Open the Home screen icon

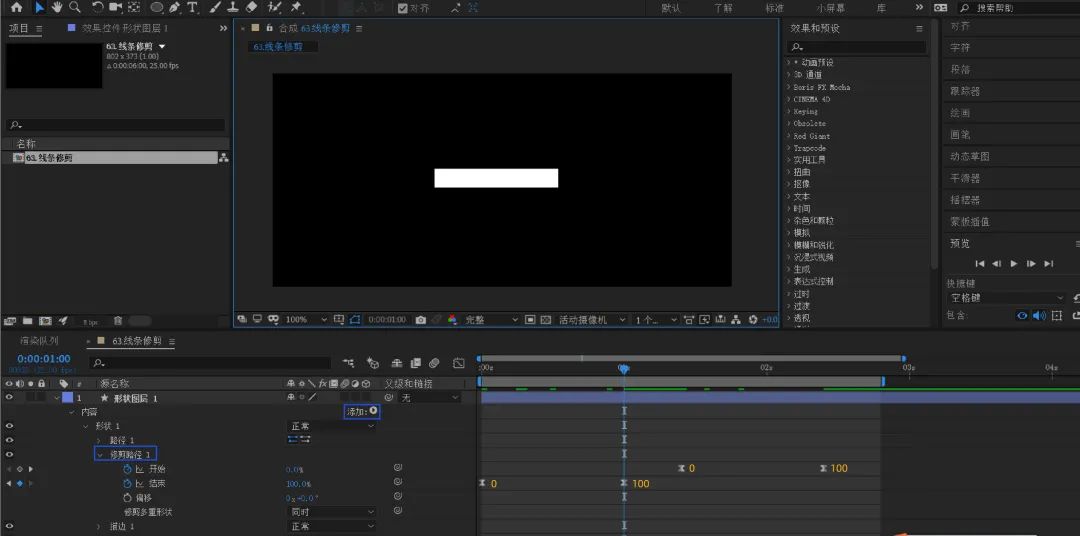pos(17,8)
